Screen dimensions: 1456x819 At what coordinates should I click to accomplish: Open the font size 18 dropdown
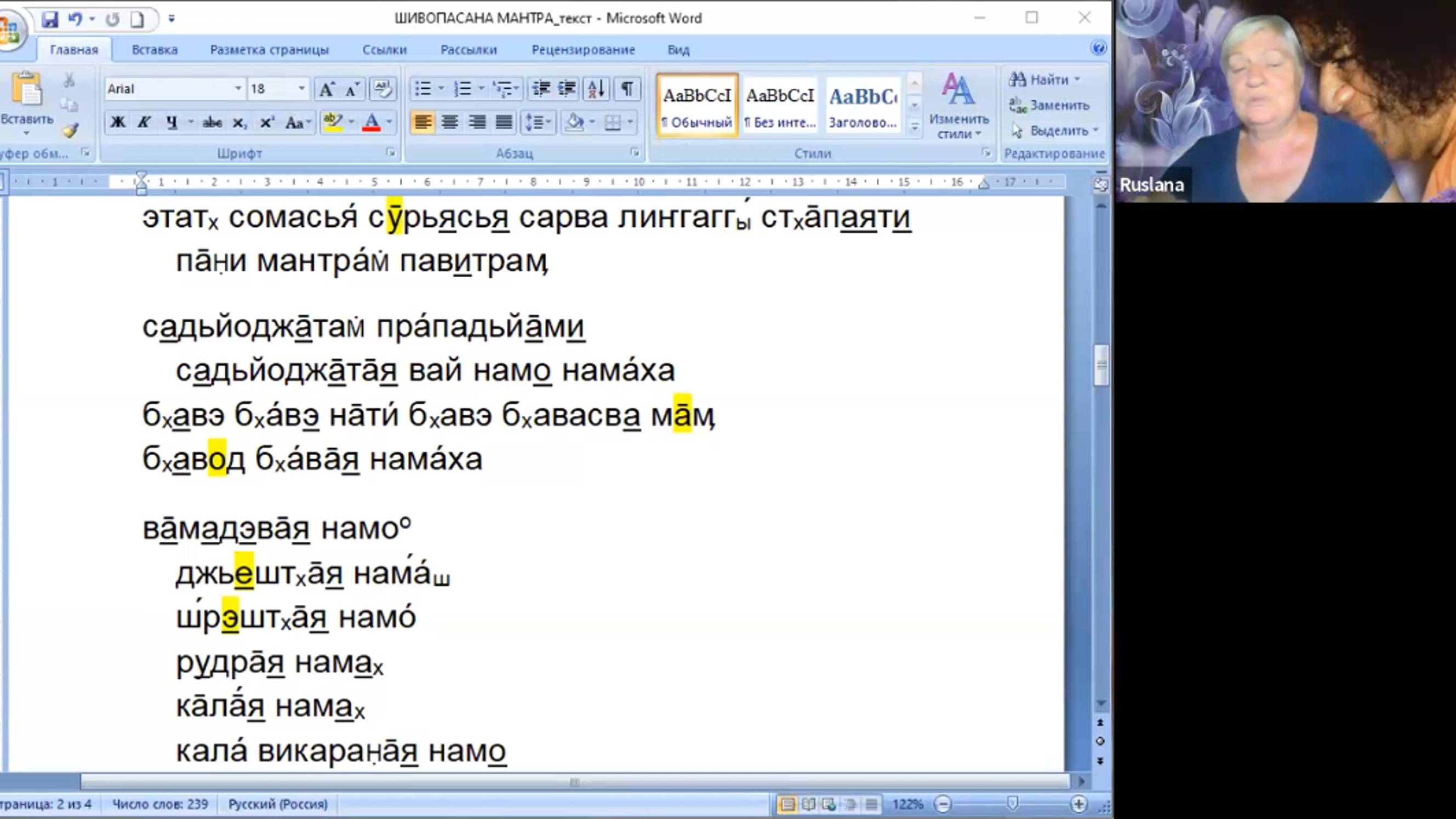click(301, 89)
